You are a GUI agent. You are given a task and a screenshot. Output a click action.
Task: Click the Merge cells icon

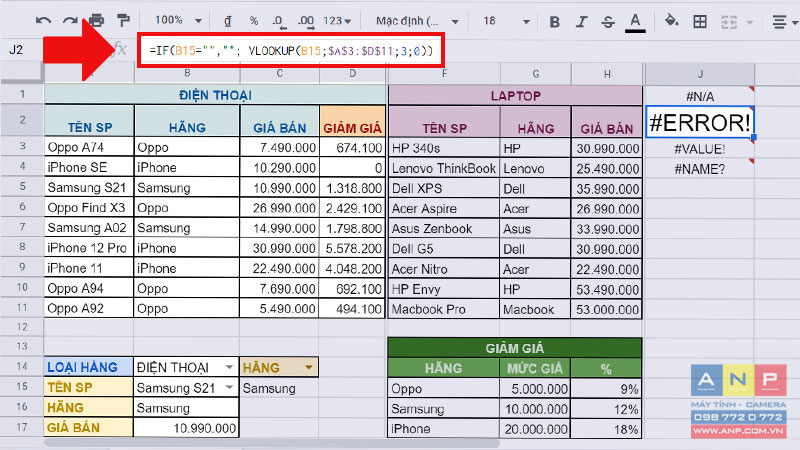click(729, 22)
